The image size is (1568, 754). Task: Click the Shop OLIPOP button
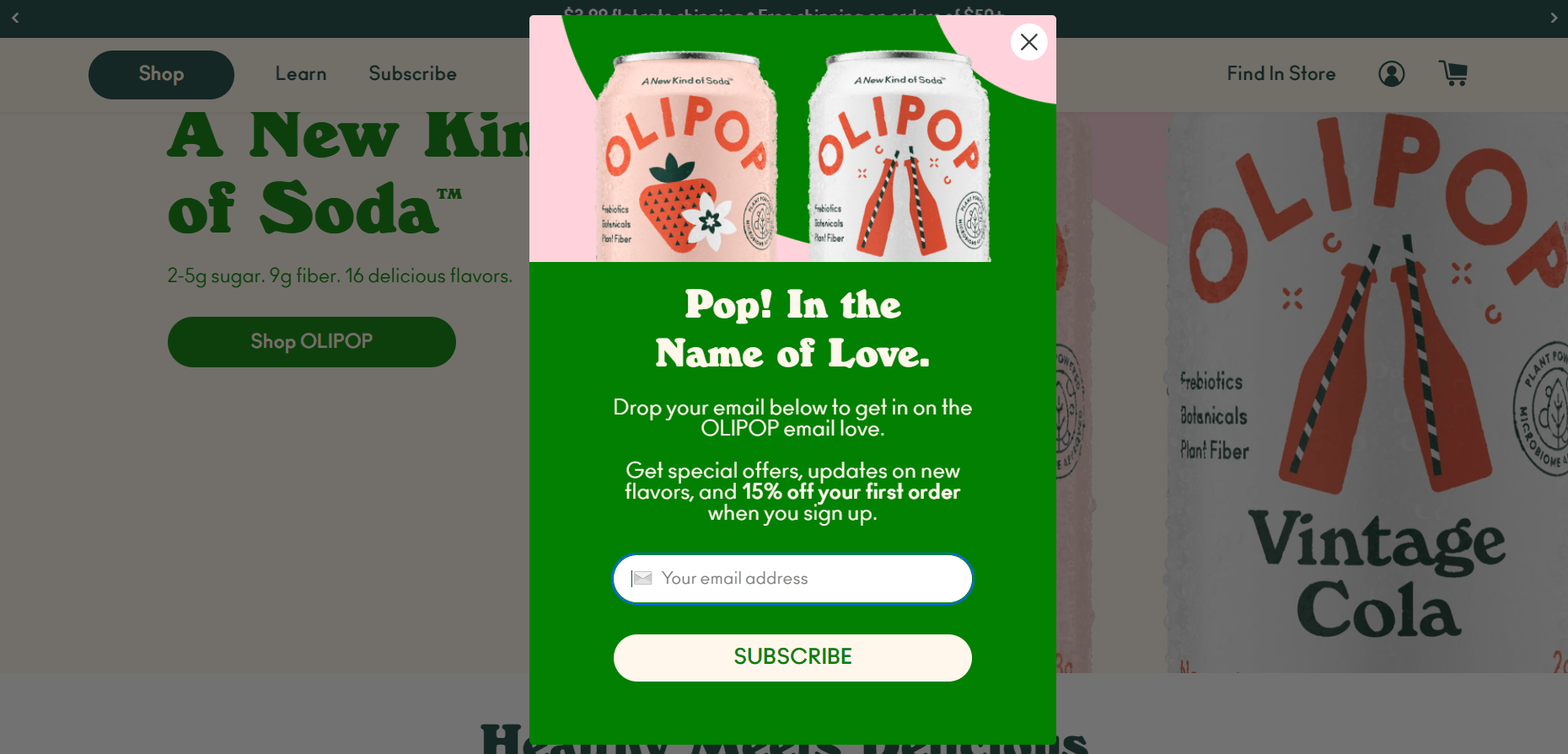[x=312, y=342]
